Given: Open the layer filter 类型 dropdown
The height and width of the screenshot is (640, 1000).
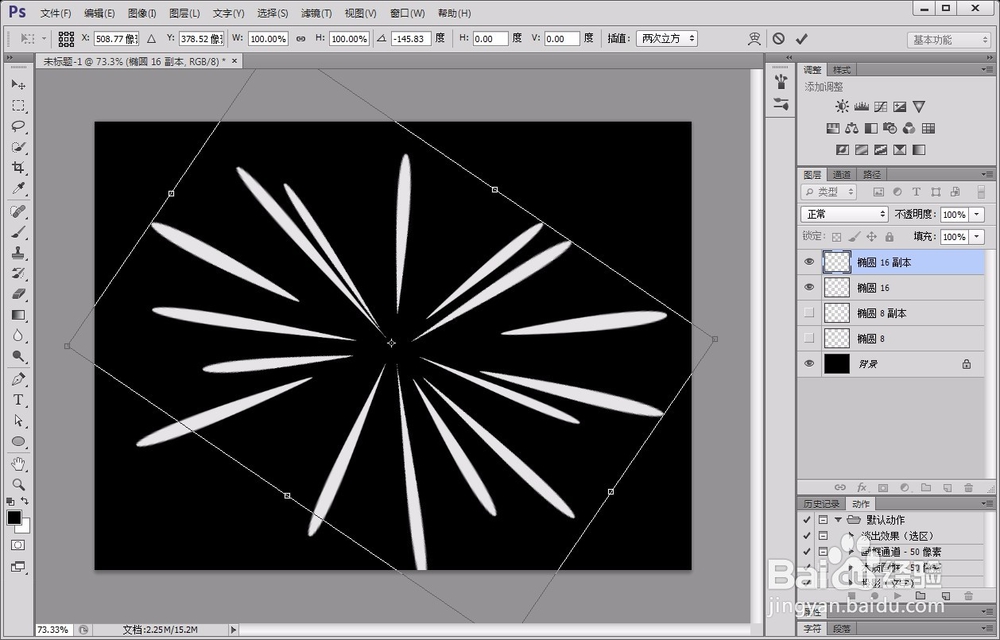Looking at the screenshot, I should (x=828, y=192).
